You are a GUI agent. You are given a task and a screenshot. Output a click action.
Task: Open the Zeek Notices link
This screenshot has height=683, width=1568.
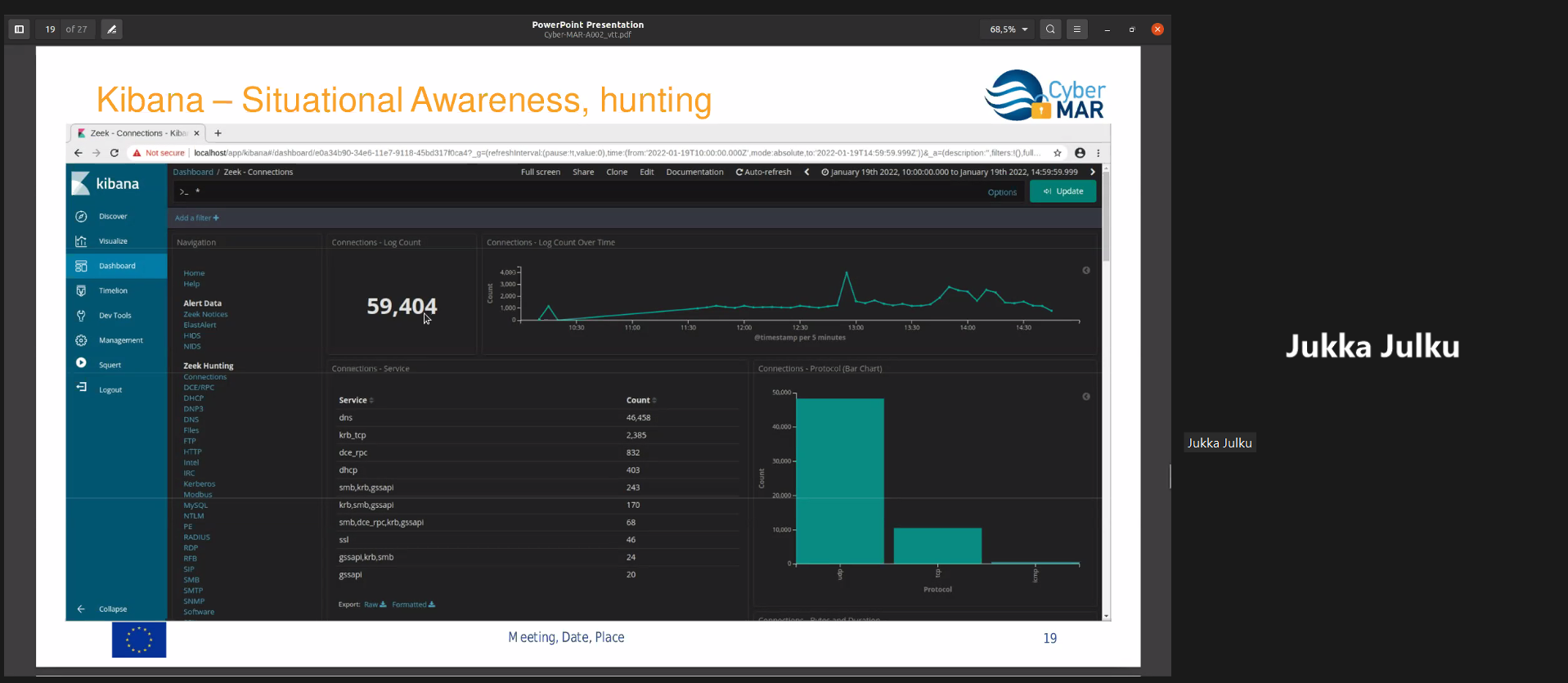click(x=205, y=314)
